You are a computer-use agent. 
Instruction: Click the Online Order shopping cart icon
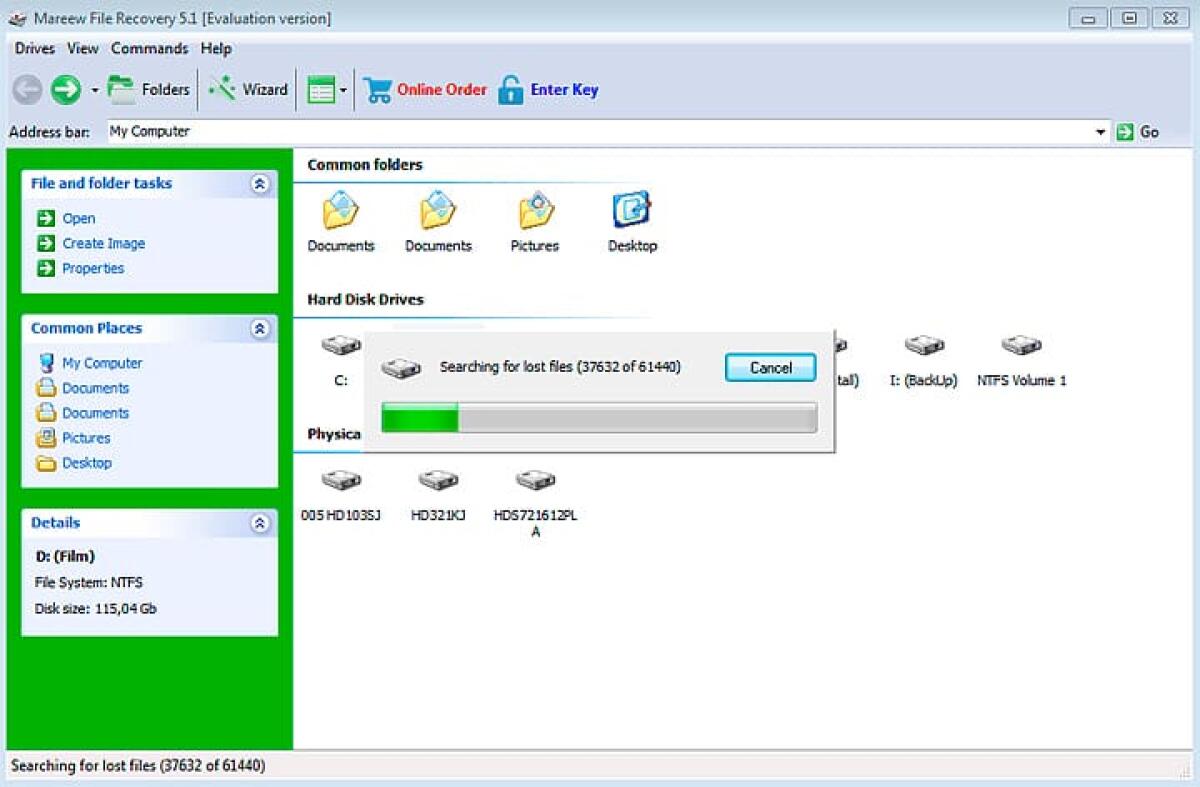point(378,89)
